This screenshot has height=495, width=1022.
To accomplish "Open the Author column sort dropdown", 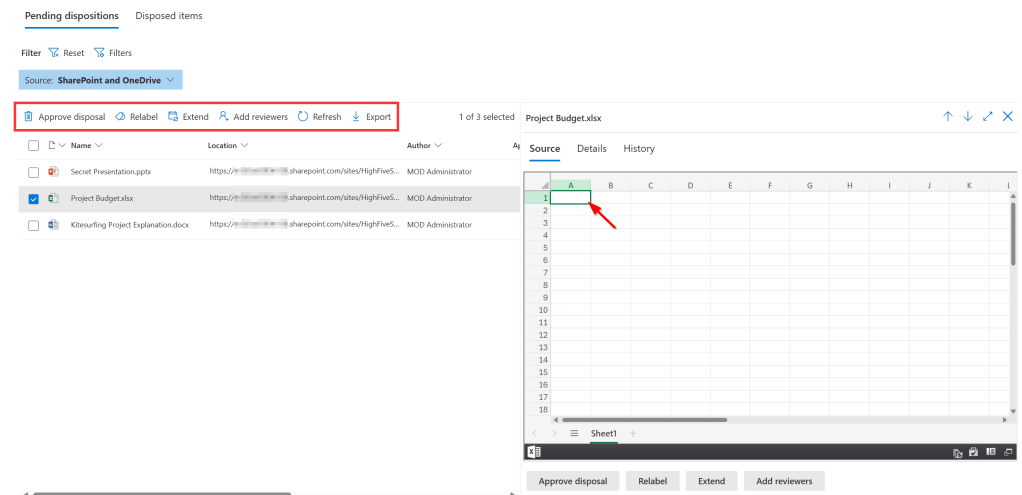I will pos(438,146).
